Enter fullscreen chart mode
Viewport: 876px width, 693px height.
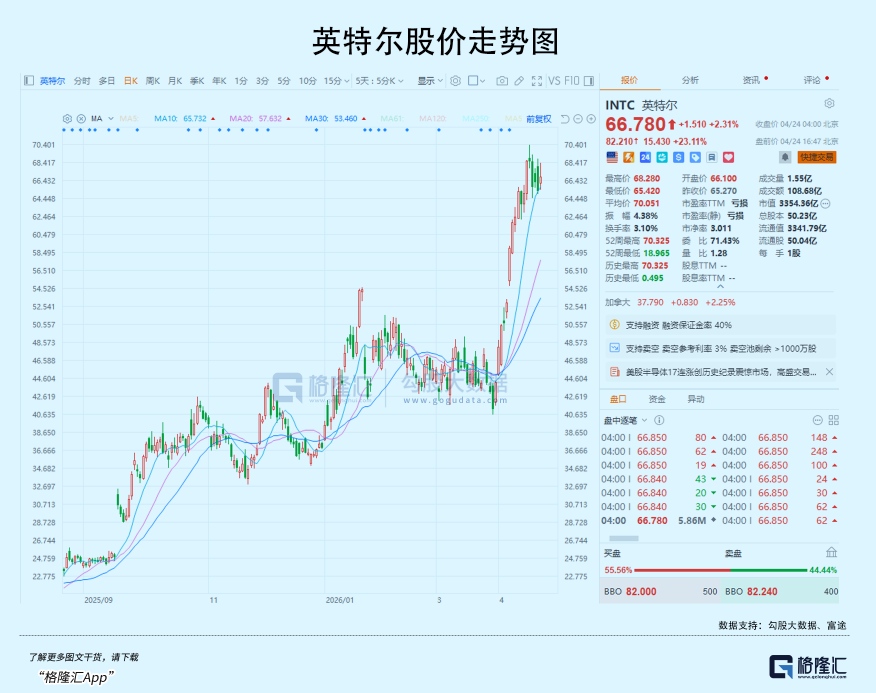[537, 81]
